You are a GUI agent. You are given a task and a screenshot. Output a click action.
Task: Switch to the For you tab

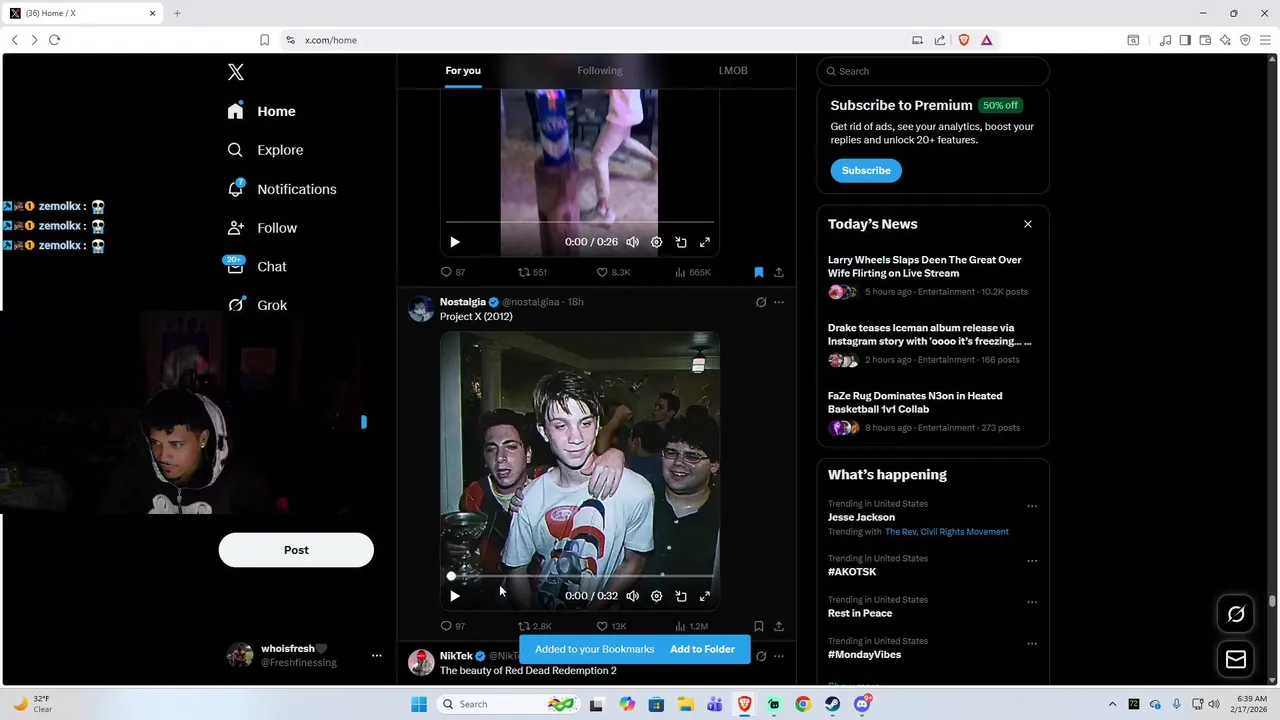point(463,71)
